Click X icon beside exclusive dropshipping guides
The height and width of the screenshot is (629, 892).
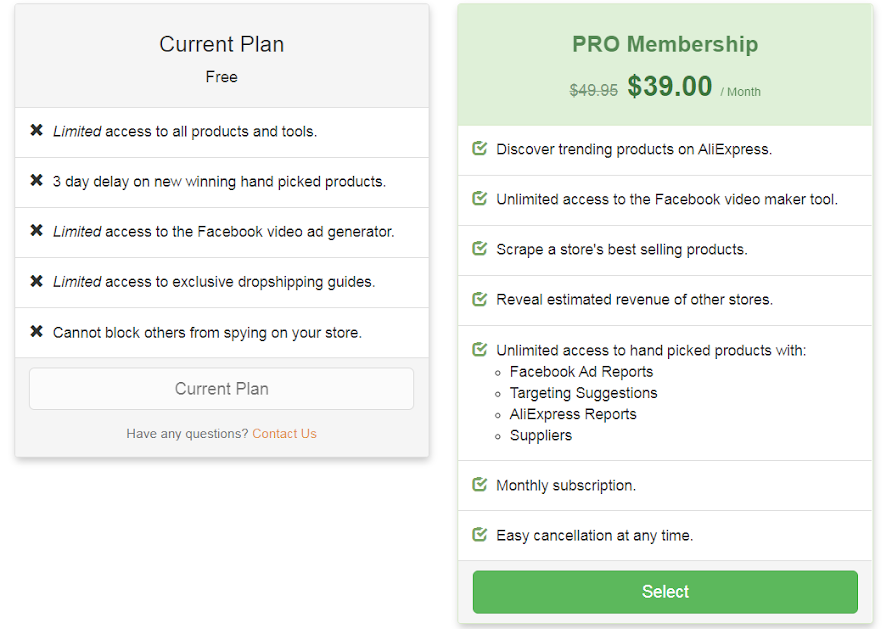[x=37, y=281]
